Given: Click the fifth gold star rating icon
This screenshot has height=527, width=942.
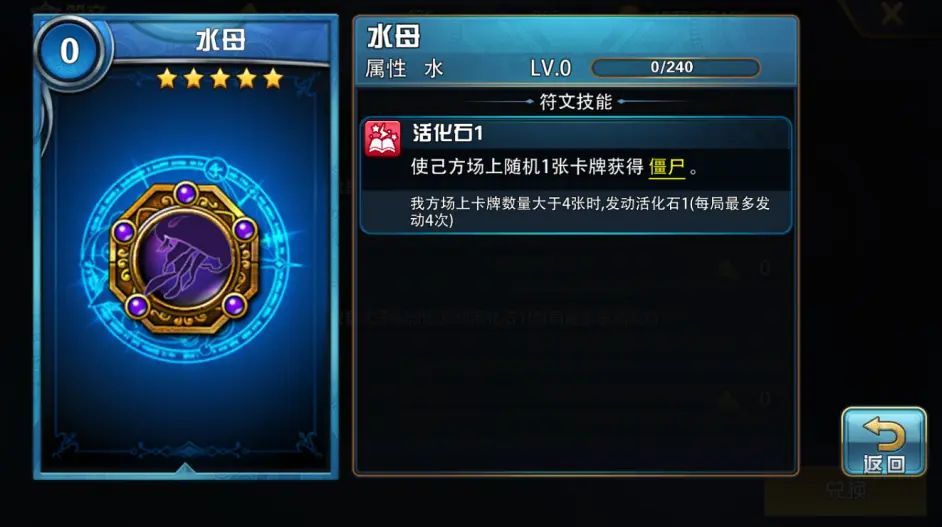Looking at the screenshot, I should click(x=273, y=78).
